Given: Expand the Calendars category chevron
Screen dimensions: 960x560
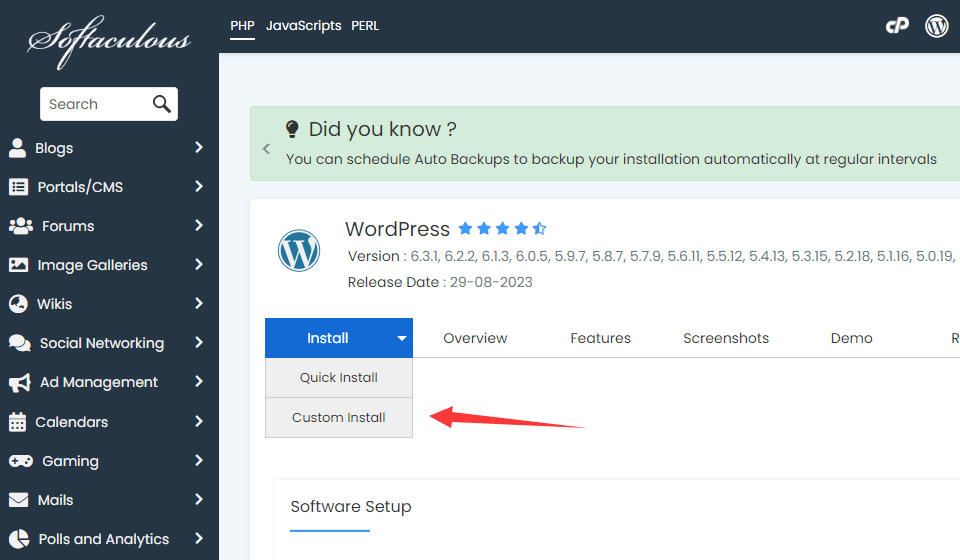Looking at the screenshot, I should 199,421.
